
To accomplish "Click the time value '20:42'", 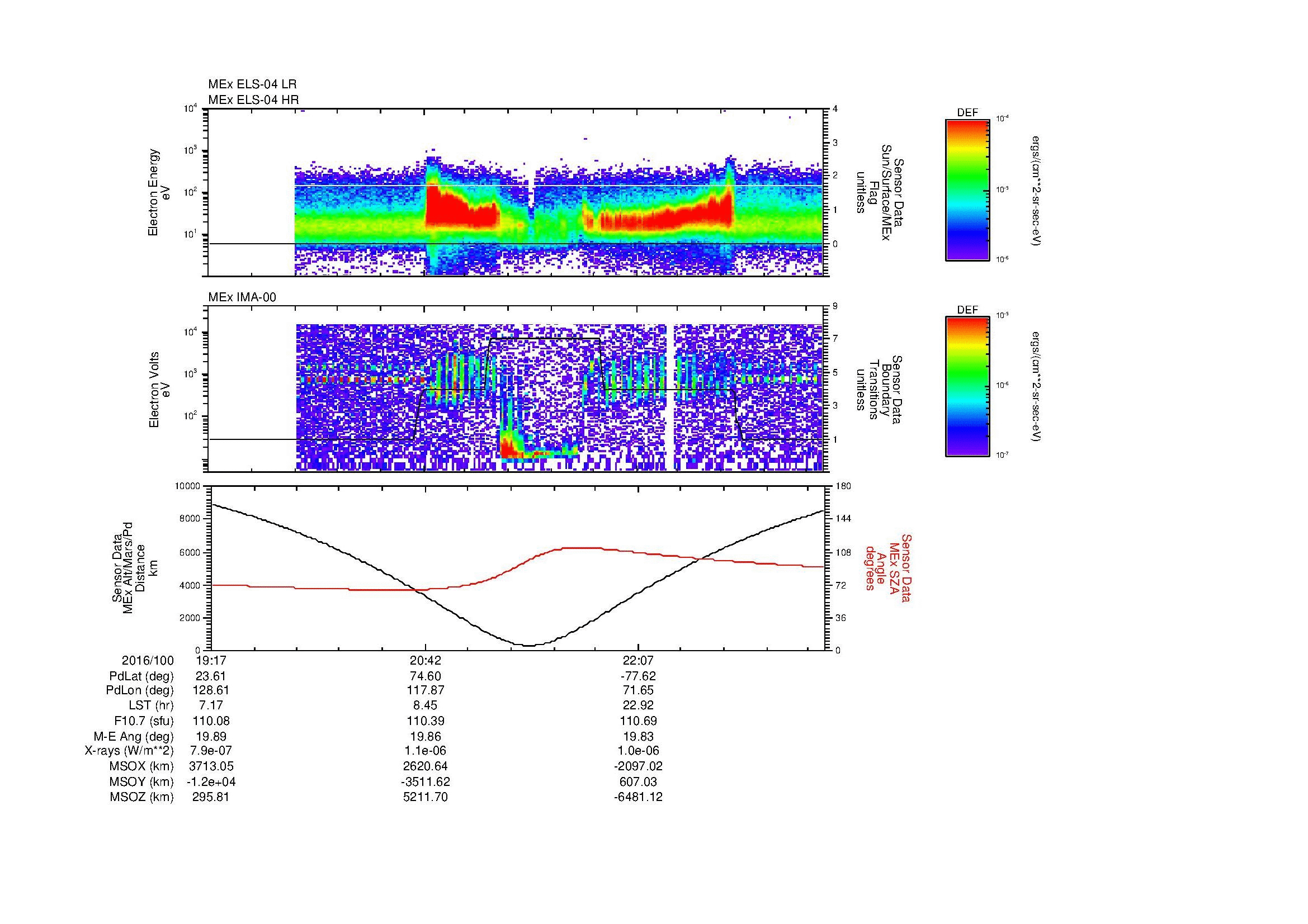I will point(425,660).
